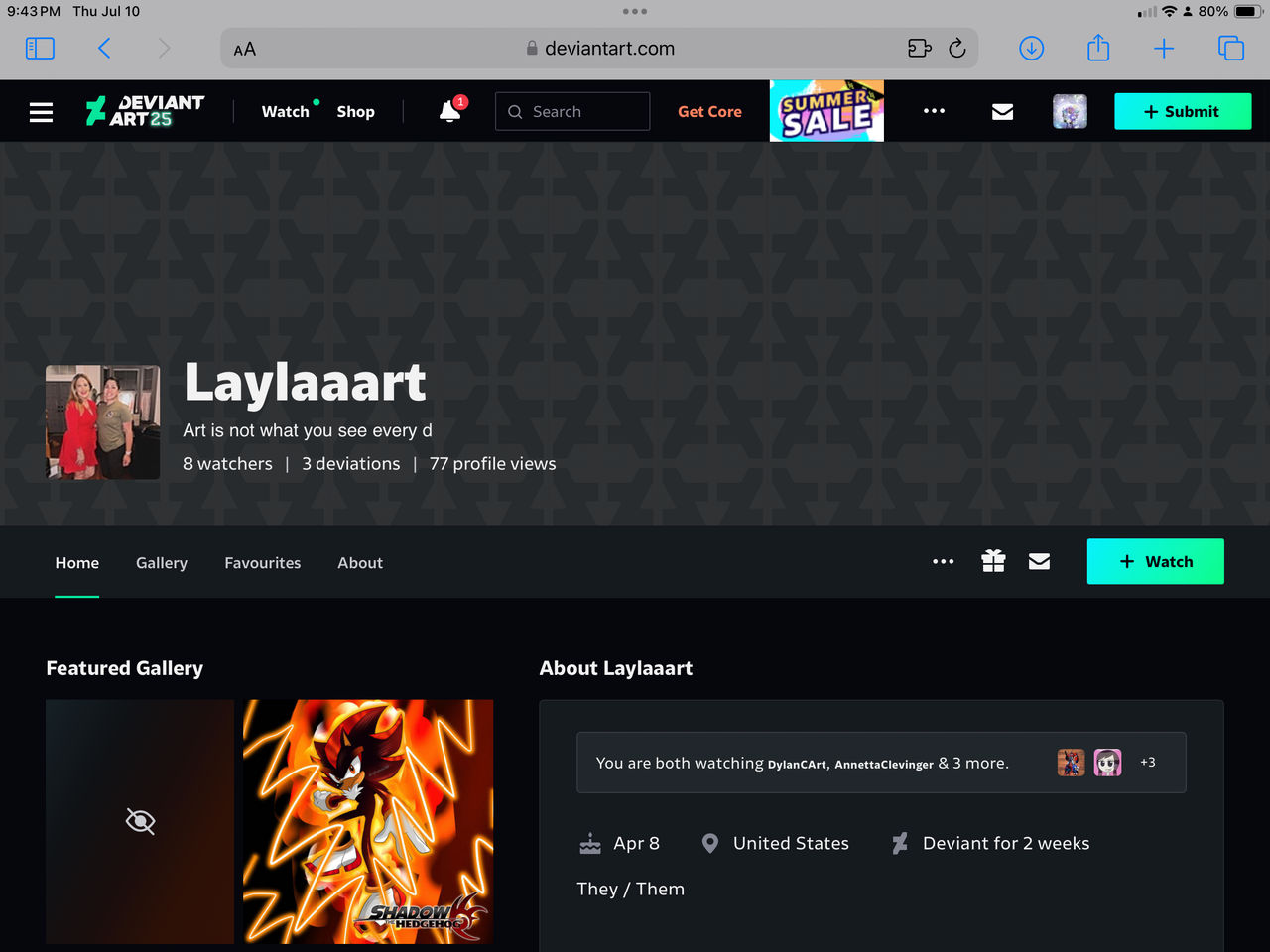Go to the DeviantArt 25 logo home
This screenshot has width=1270, height=952.
pos(145,111)
